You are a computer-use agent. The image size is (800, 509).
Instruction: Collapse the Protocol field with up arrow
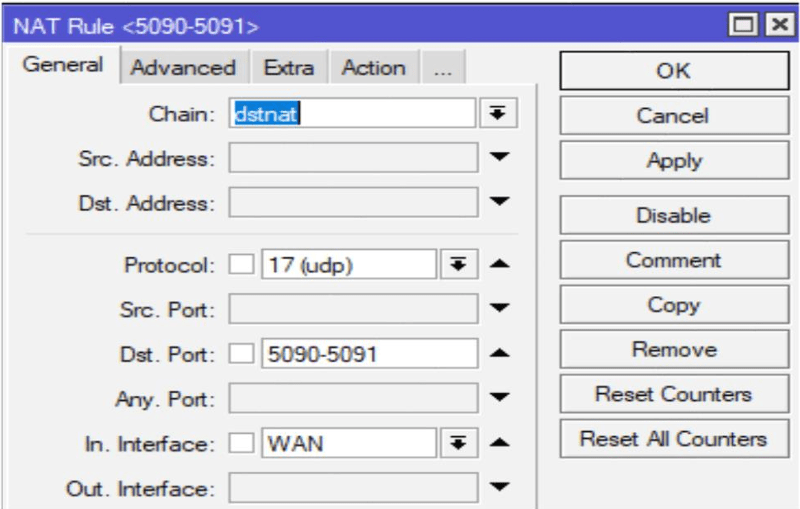click(x=501, y=265)
